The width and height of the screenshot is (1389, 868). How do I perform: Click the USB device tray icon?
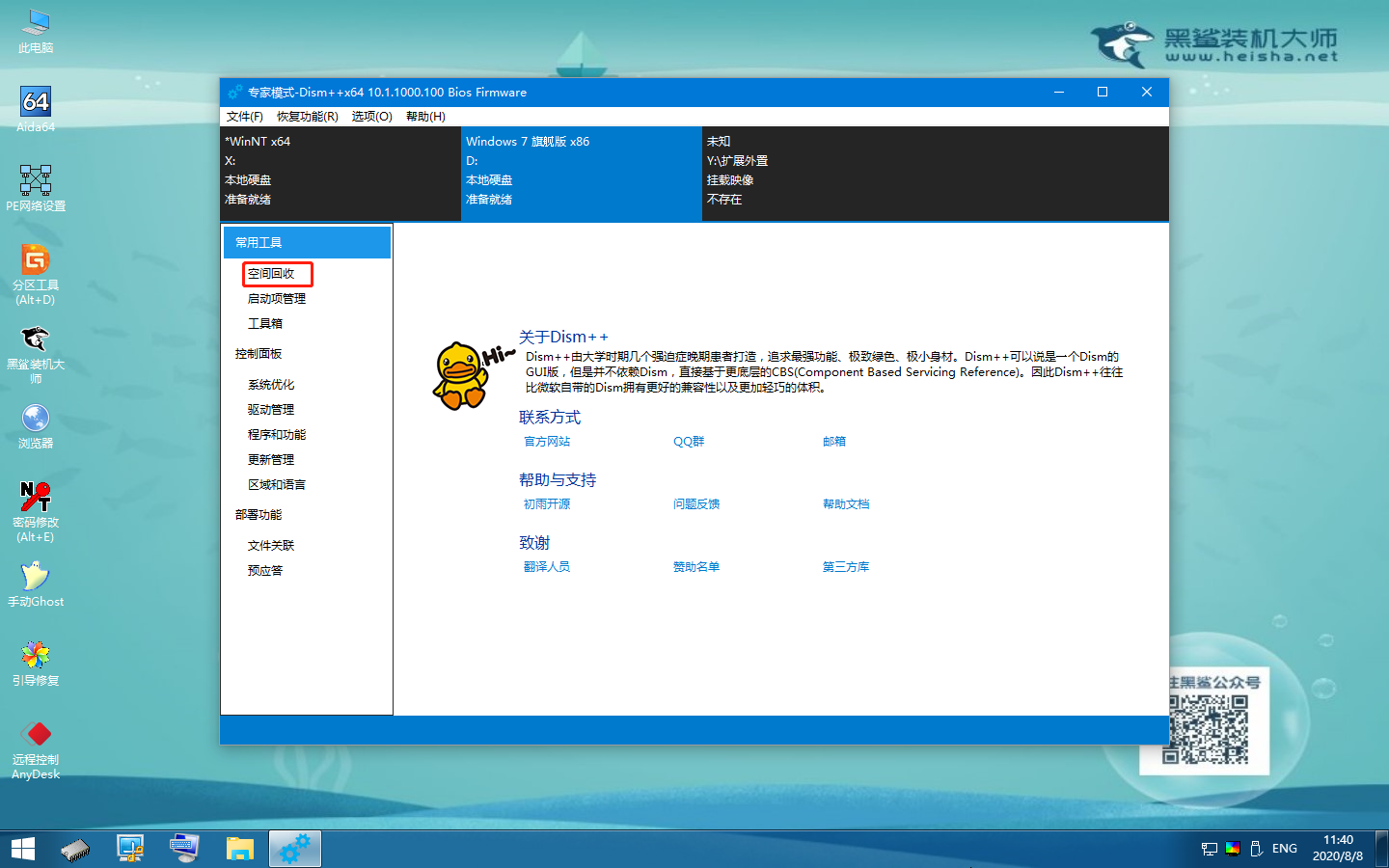(1256, 849)
